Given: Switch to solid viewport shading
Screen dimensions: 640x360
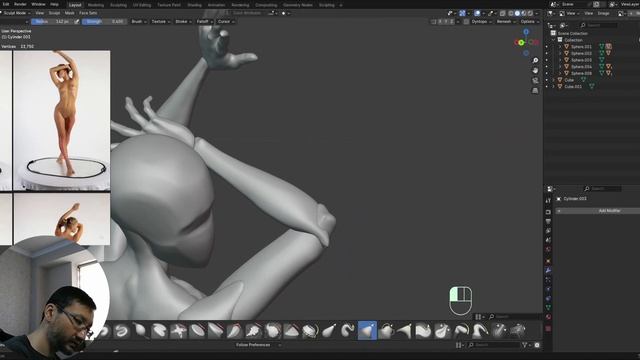Looking at the screenshot, I should click(517, 13).
